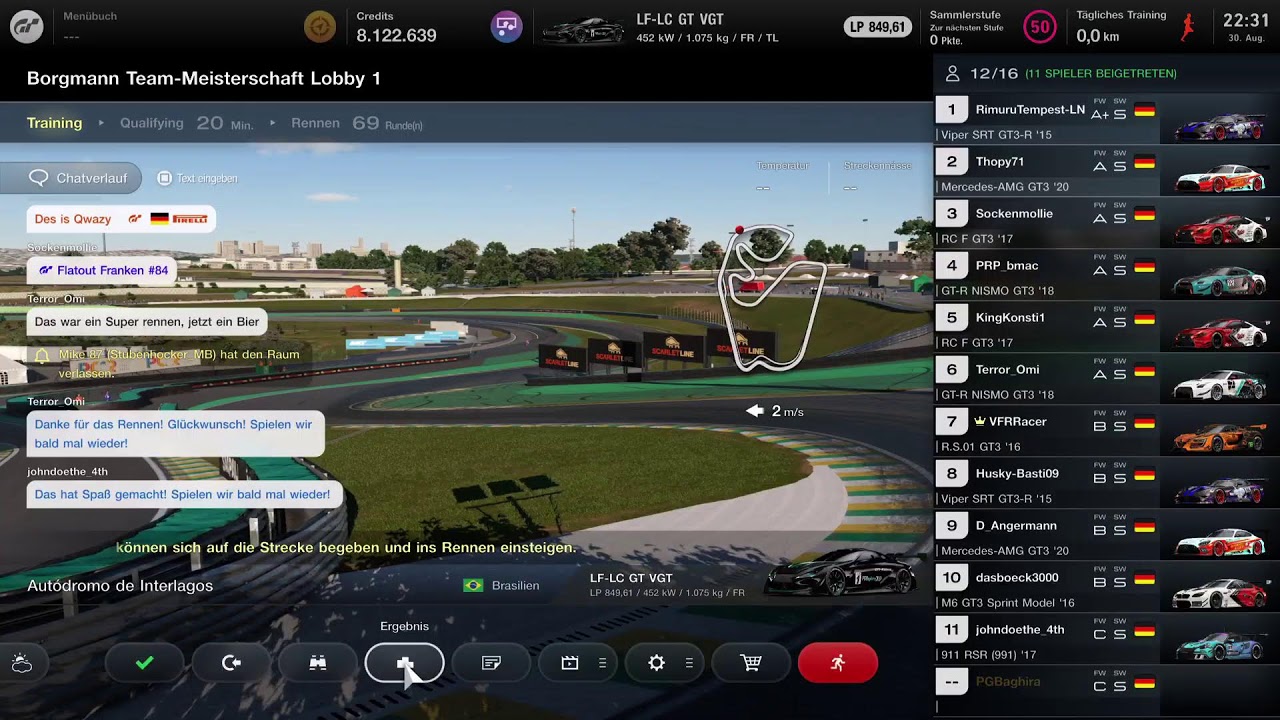The width and height of the screenshot is (1280, 720).
Task: Click the collector level 50 badge
Action: coord(1041,27)
